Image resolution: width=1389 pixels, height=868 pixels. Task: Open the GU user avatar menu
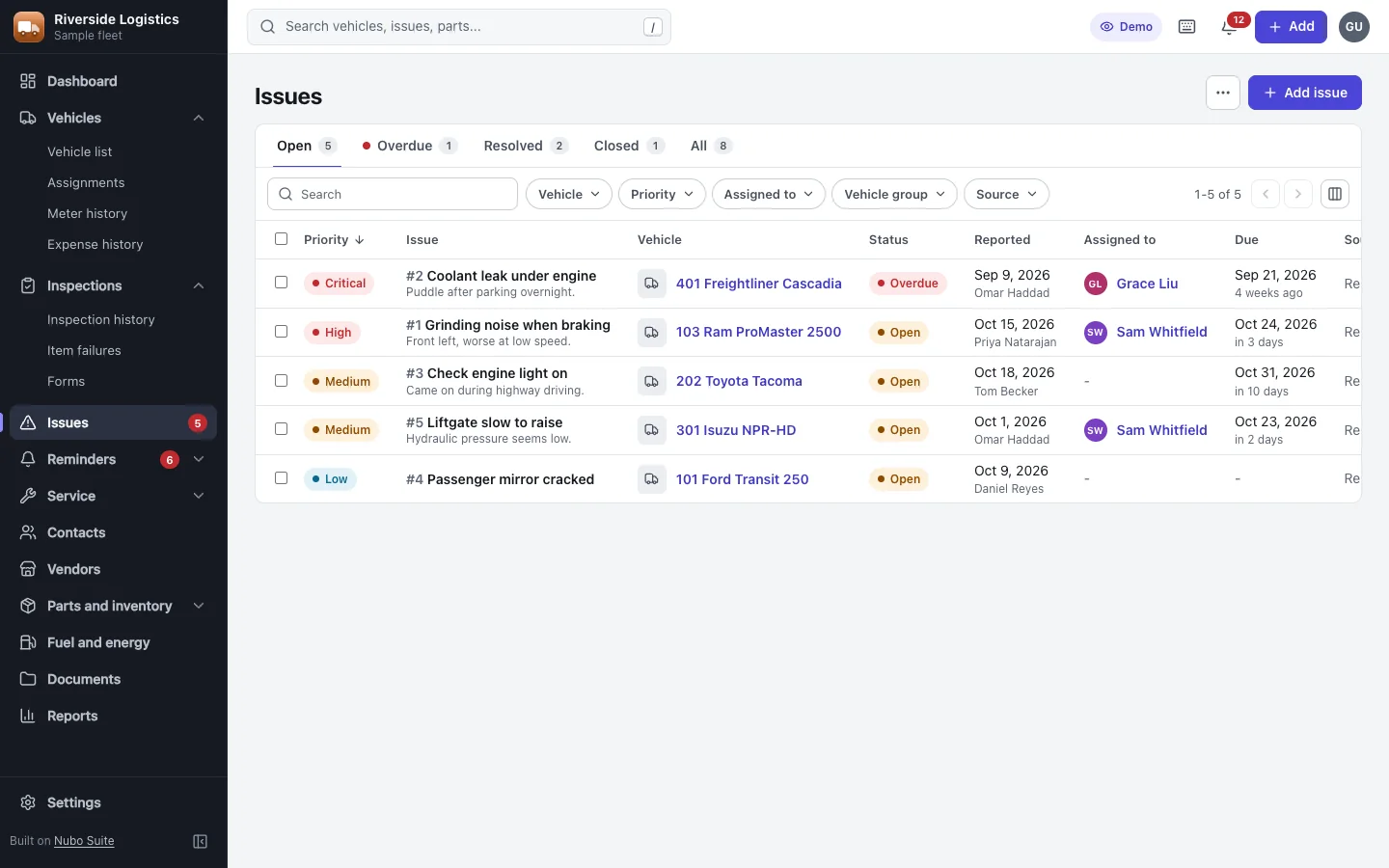point(1354,27)
